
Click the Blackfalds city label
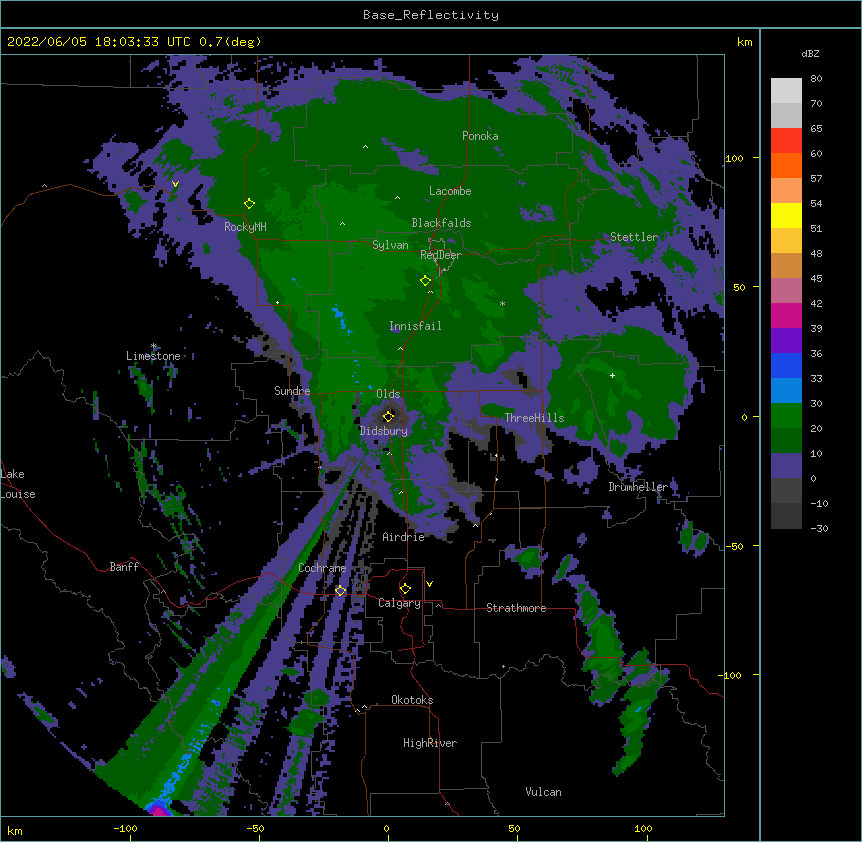(441, 223)
